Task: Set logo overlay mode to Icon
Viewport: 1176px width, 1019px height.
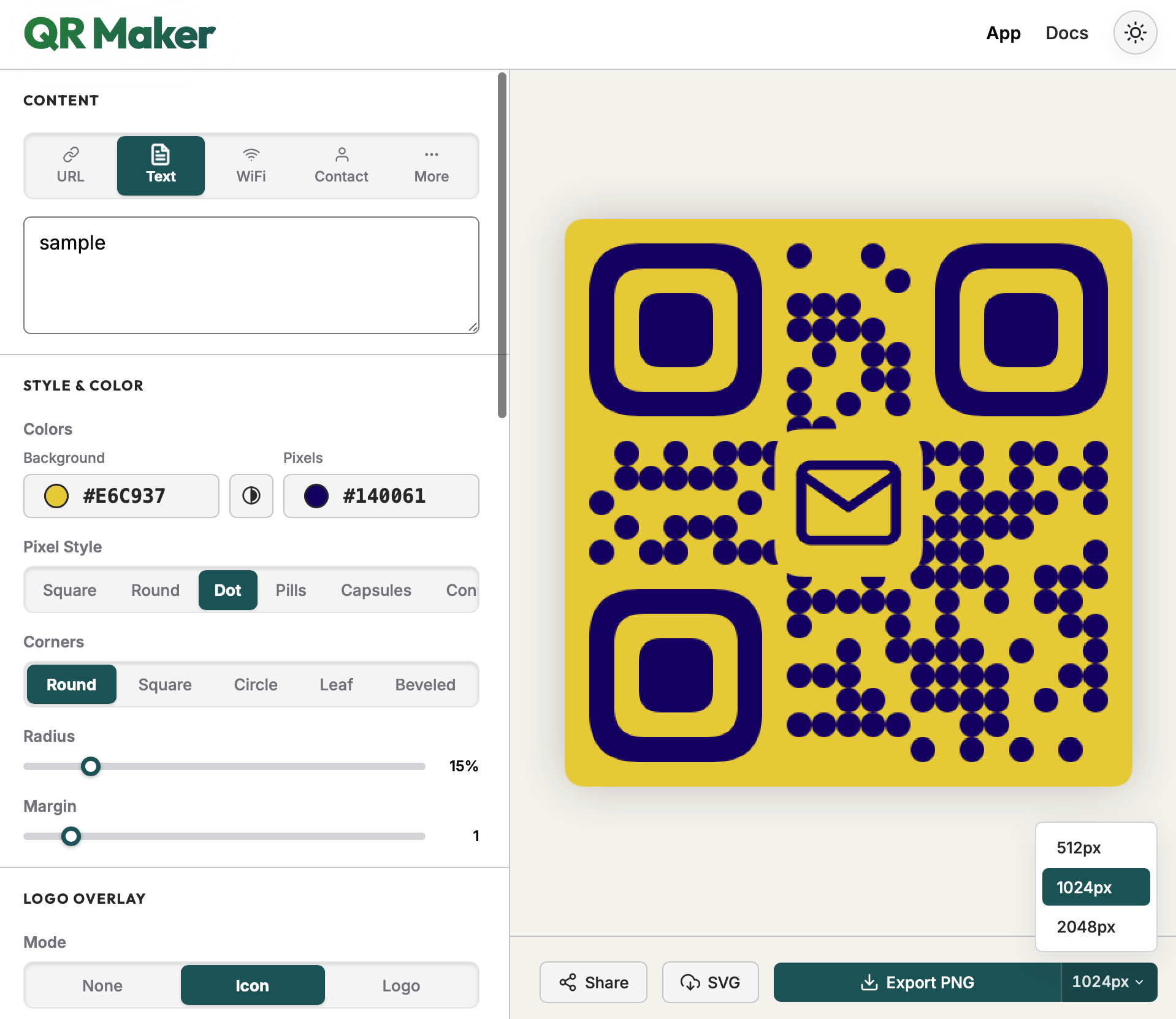Action: coord(253,985)
